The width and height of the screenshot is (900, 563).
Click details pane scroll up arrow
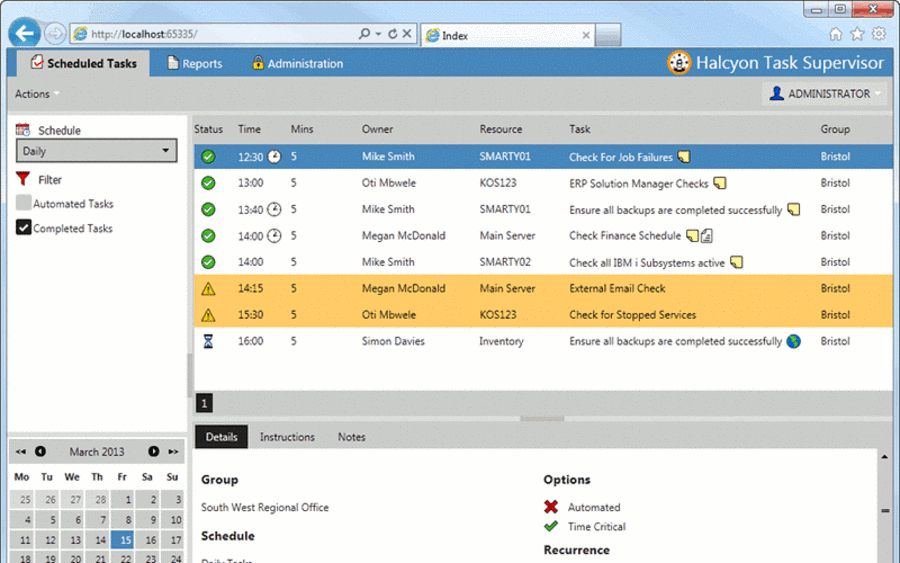[884, 457]
